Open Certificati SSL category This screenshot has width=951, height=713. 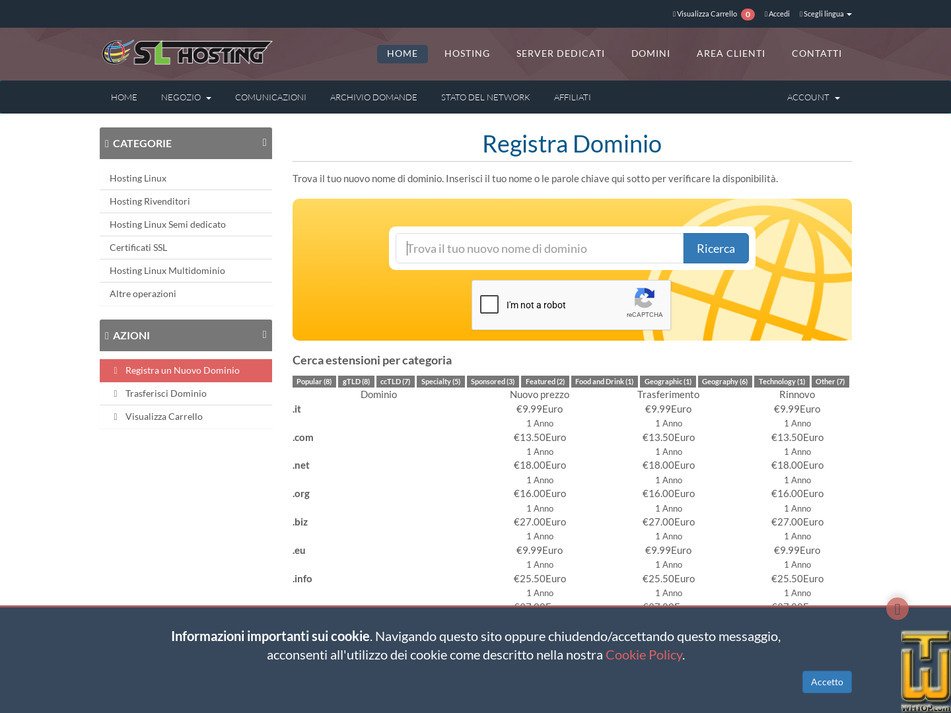(x=186, y=247)
